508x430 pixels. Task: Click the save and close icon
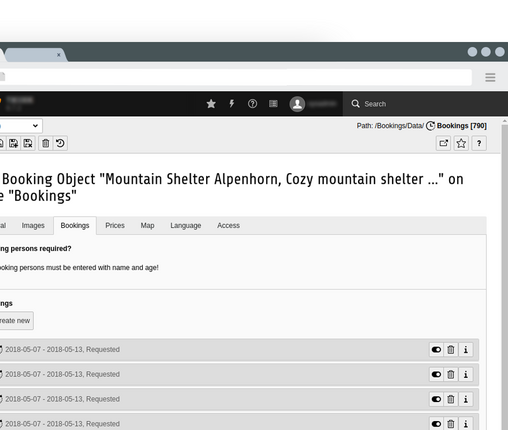click(x=28, y=143)
